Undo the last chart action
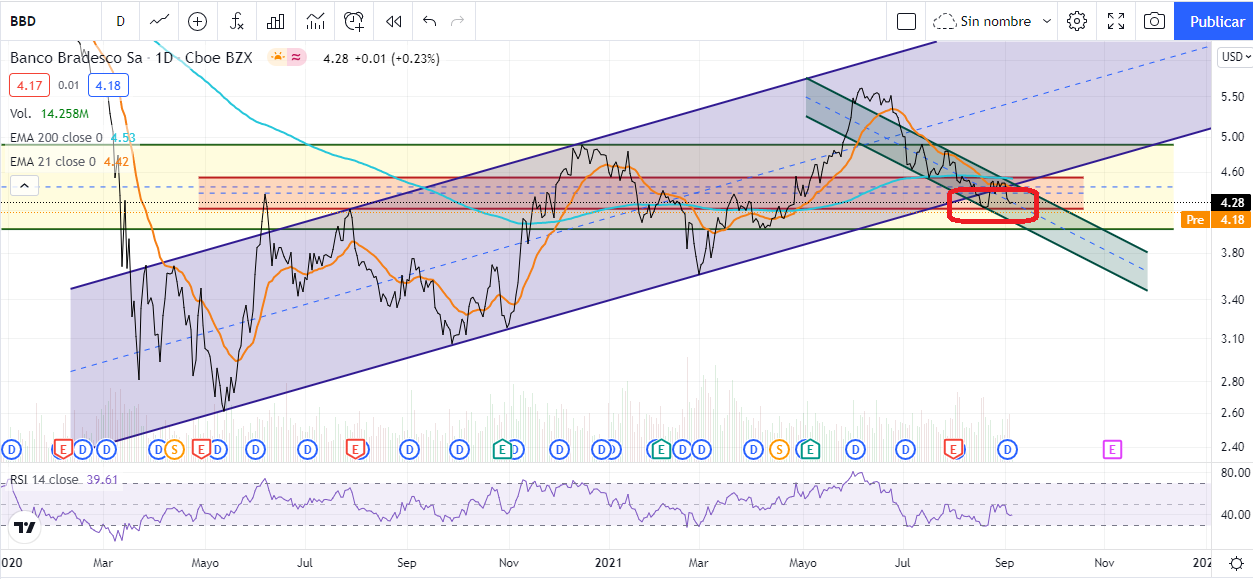Screen dimensions: 1253x579 (x=429, y=21)
